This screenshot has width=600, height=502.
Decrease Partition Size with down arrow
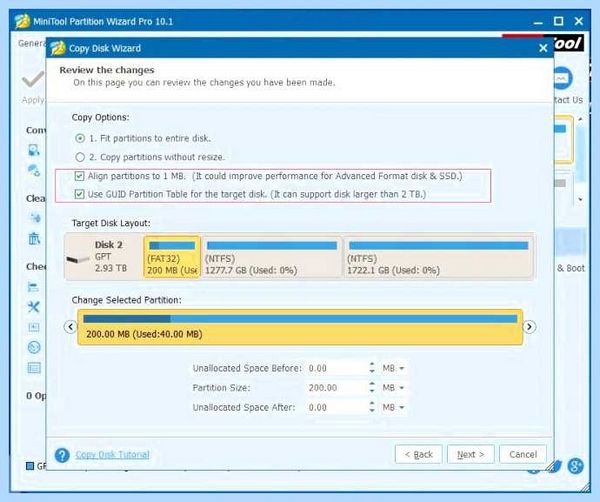pyautogui.click(x=372, y=391)
